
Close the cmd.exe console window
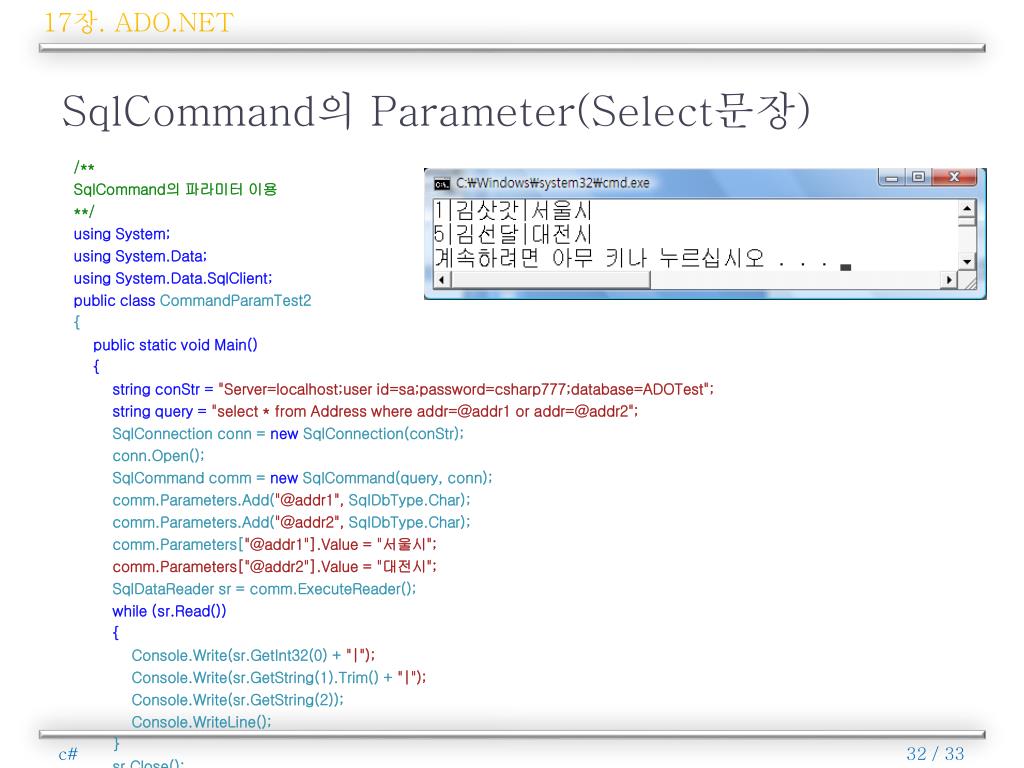[954, 177]
